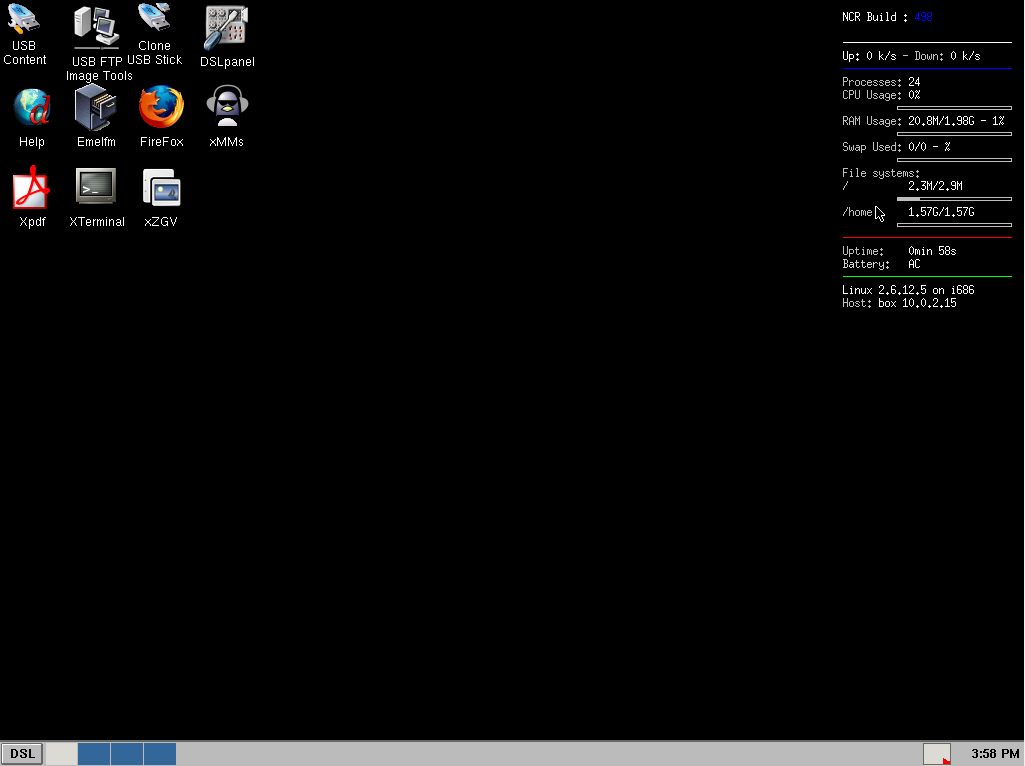
Task: Start the xMMs music player
Action: point(226,105)
